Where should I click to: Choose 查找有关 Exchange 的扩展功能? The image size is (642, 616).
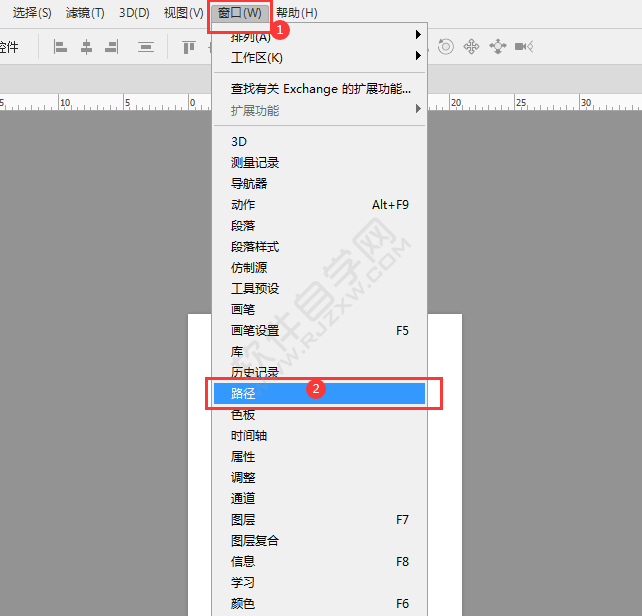tap(319, 89)
